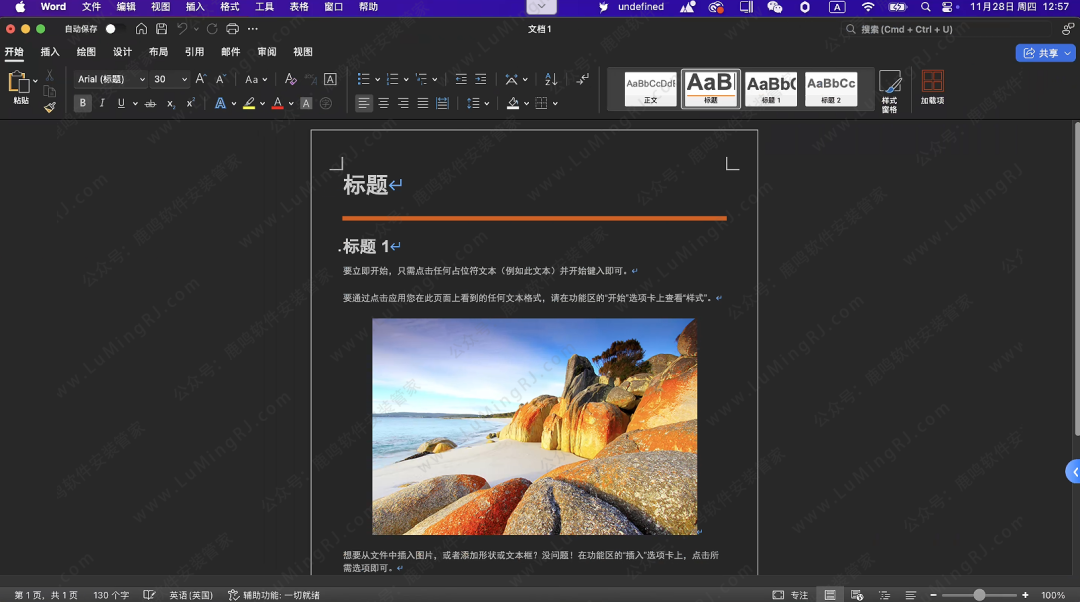Image resolution: width=1080 pixels, height=602 pixels.
Task: Center align the paragraph text
Action: point(383,103)
